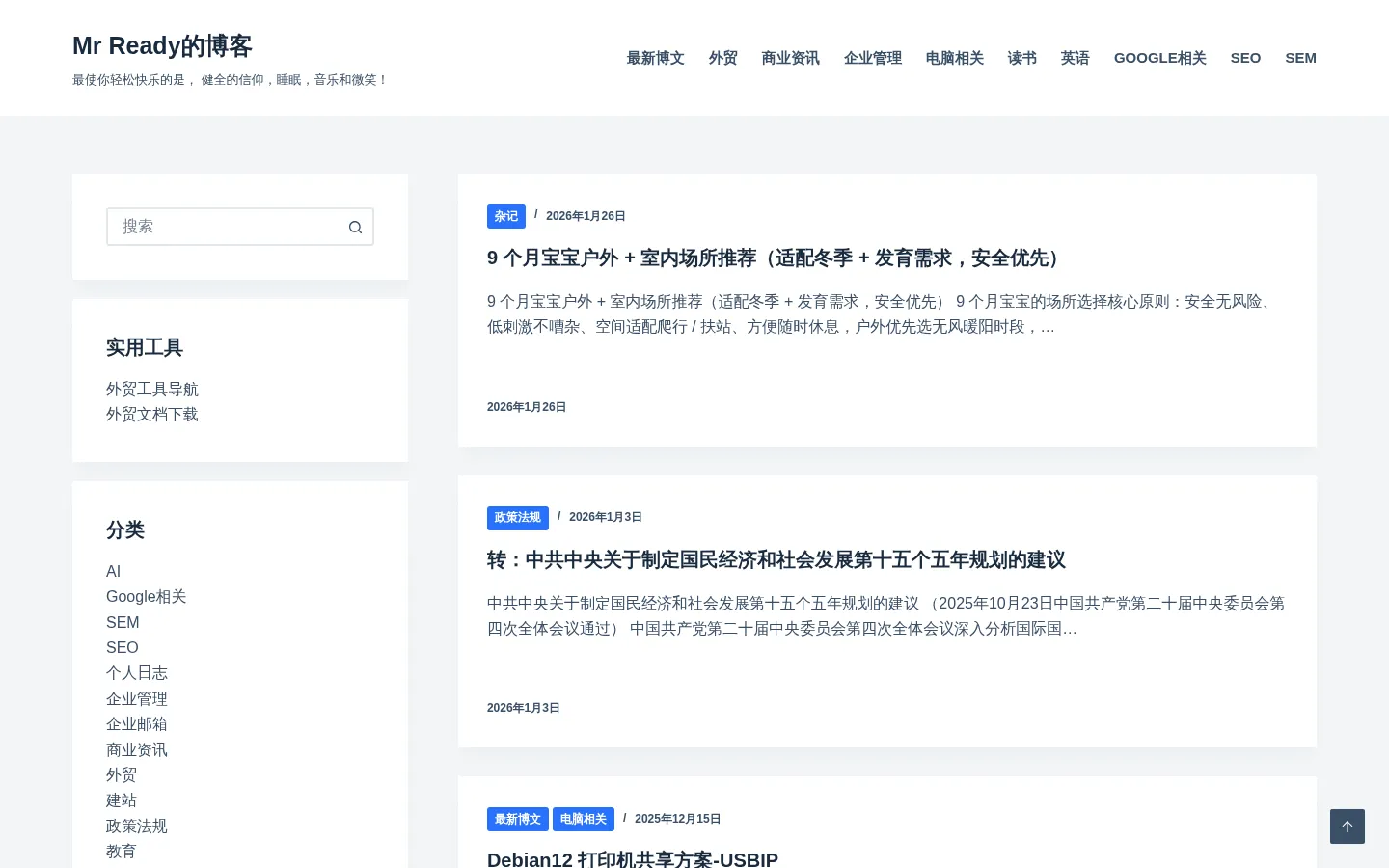
Task: Open the 外贸文档下载 link
Action: pyautogui.click(x=152, y=414)
